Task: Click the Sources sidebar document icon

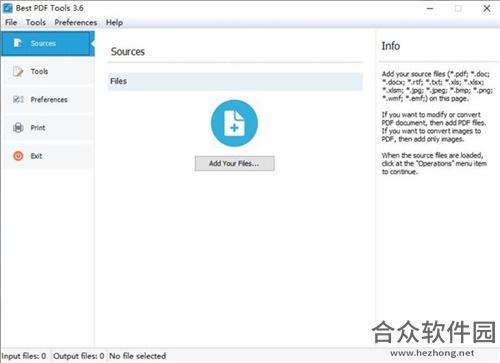Action: [x=18, y=43]
